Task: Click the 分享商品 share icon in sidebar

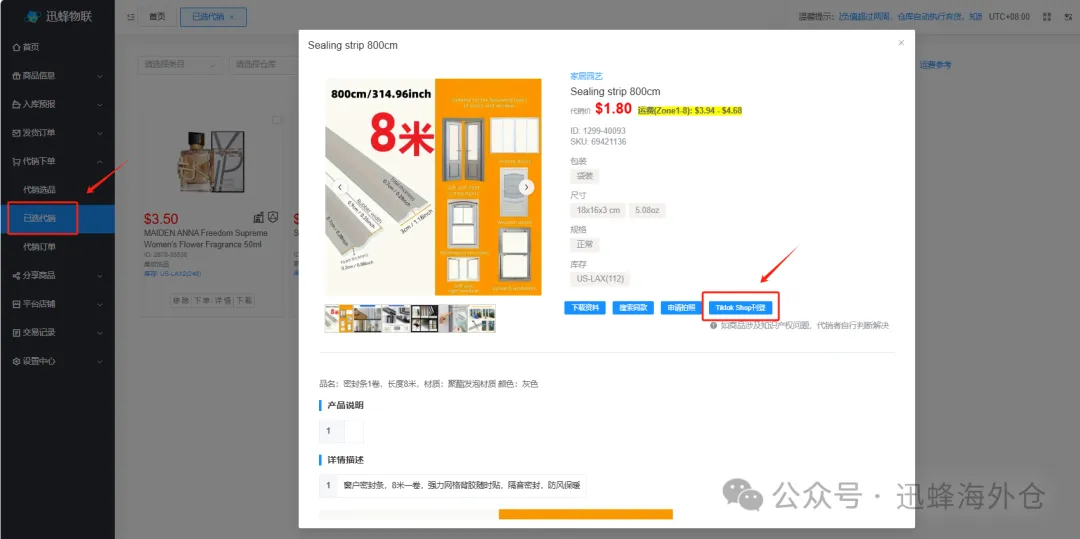Action: click(17, 275)
